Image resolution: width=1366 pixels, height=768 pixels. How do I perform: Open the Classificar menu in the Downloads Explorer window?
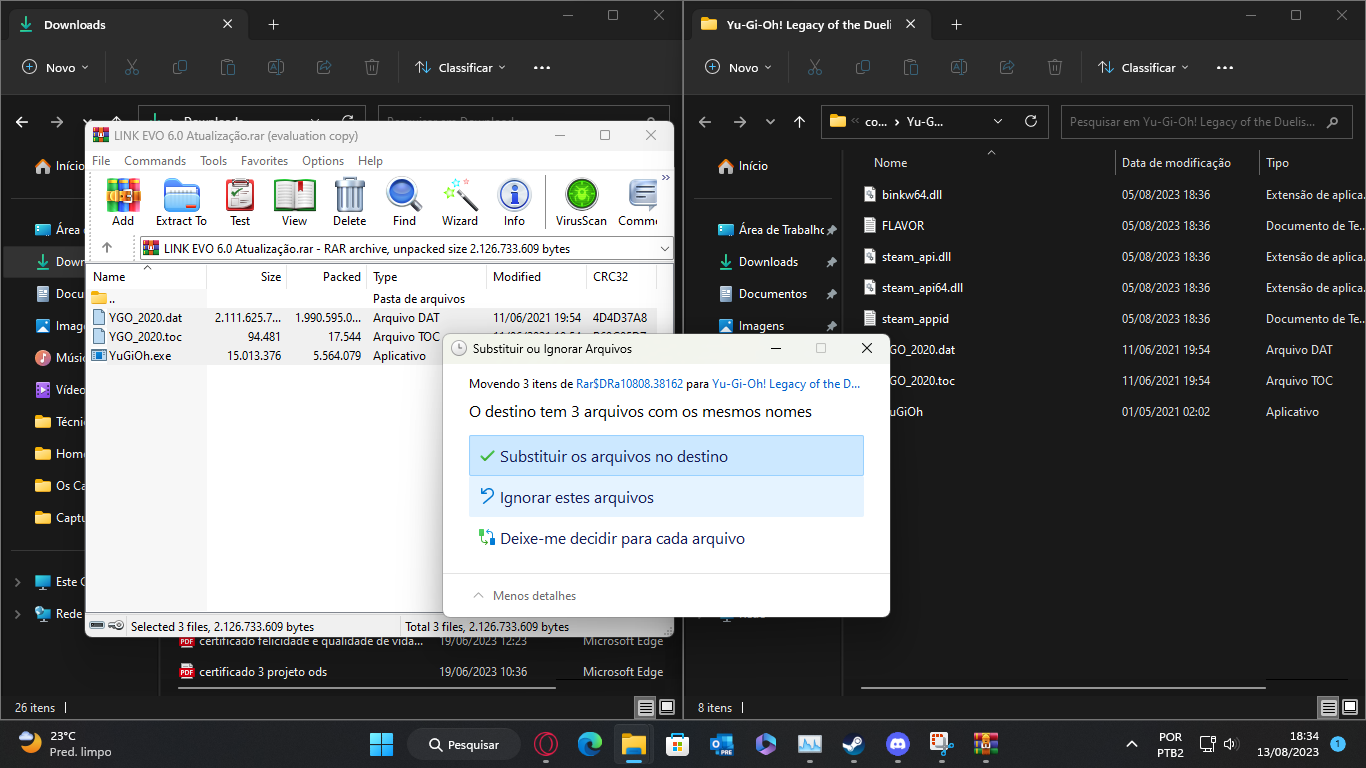coord(460,68)
